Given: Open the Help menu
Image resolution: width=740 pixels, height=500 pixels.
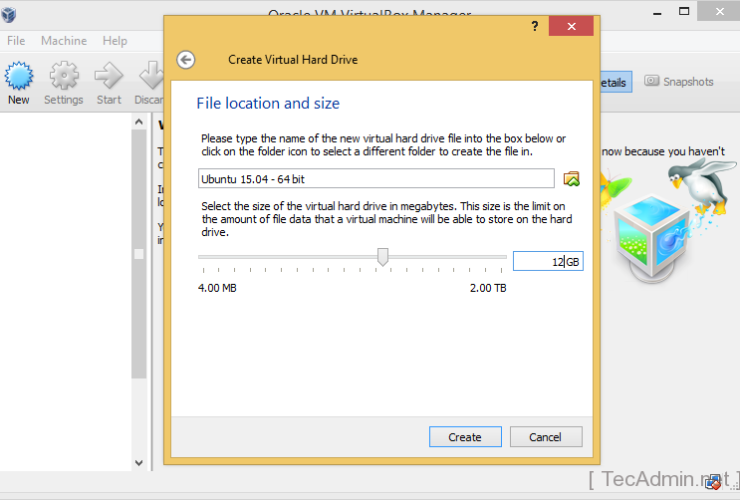Looking at the screenshot, I should (x=115, y=41).
